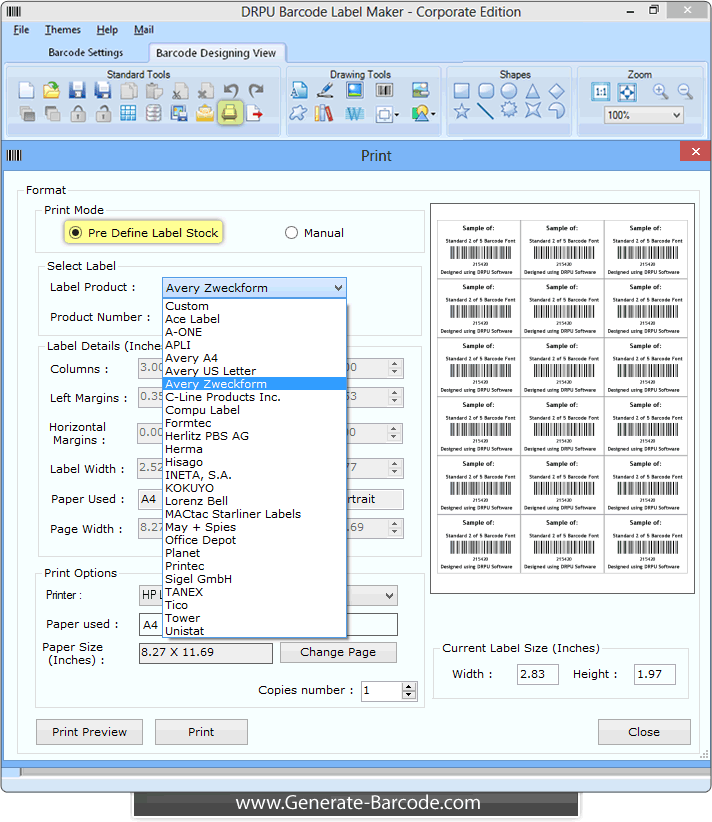This screenshot has width=712, height=822.
Task: Select the Manual print mode option
Action: point(291,233)
